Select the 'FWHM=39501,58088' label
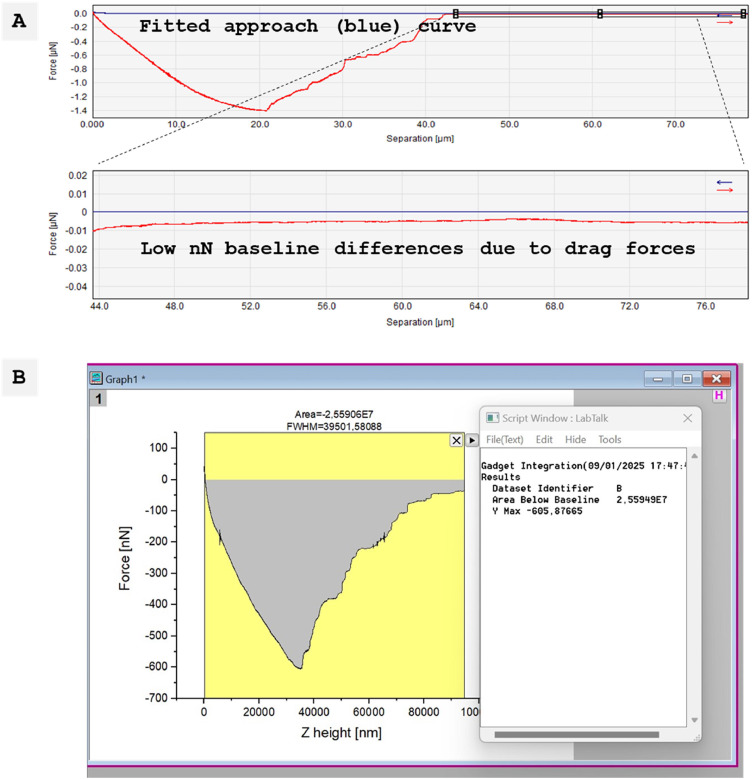Image resolution: width=752 pixels, height=779 pixels. click(x=334, y=426)
